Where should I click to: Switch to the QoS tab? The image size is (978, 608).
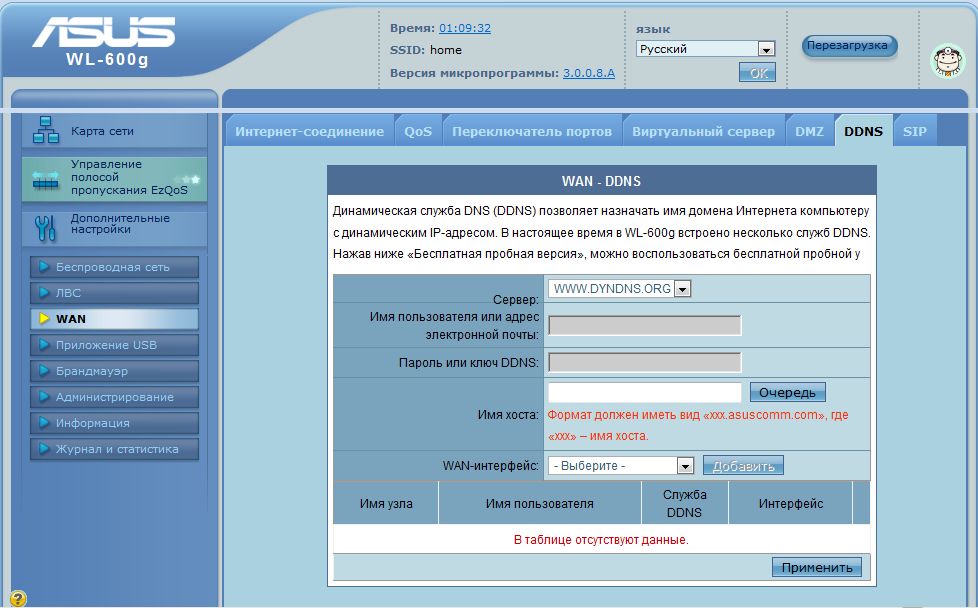(418, 131)
